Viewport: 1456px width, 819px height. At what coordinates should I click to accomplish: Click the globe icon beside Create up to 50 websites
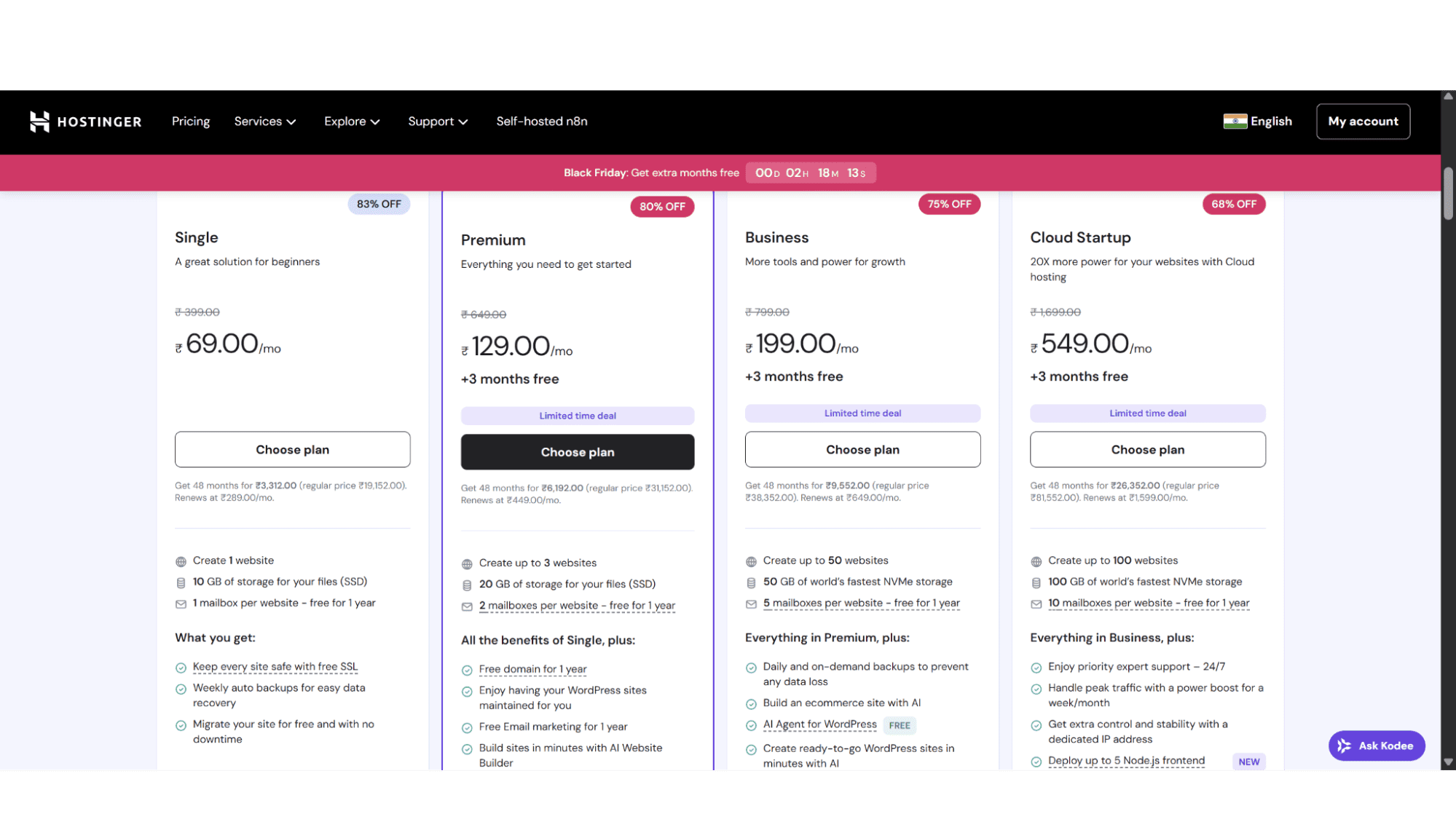pos(751,561)
